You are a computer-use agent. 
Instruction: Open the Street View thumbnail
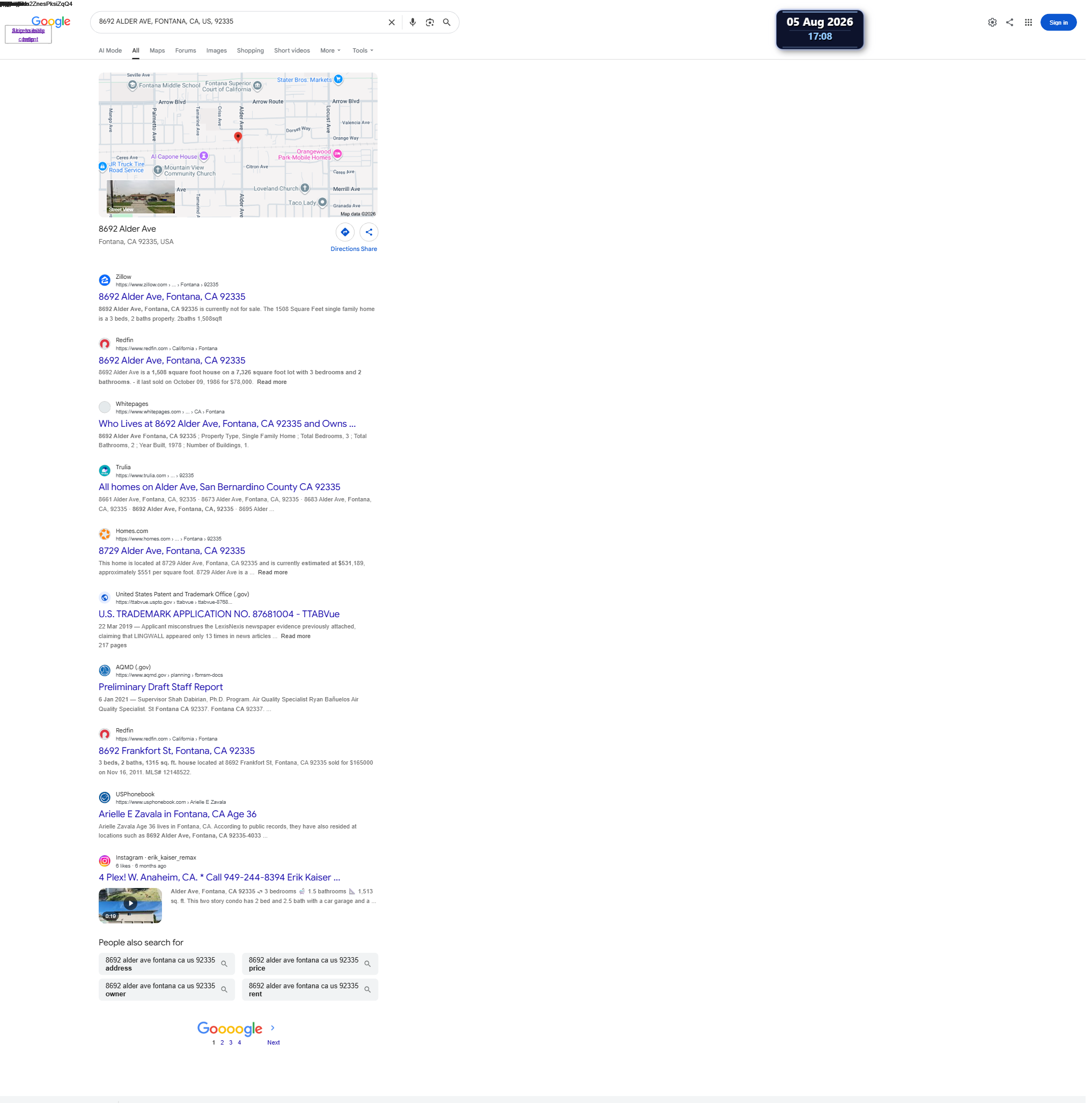[141, 196]
